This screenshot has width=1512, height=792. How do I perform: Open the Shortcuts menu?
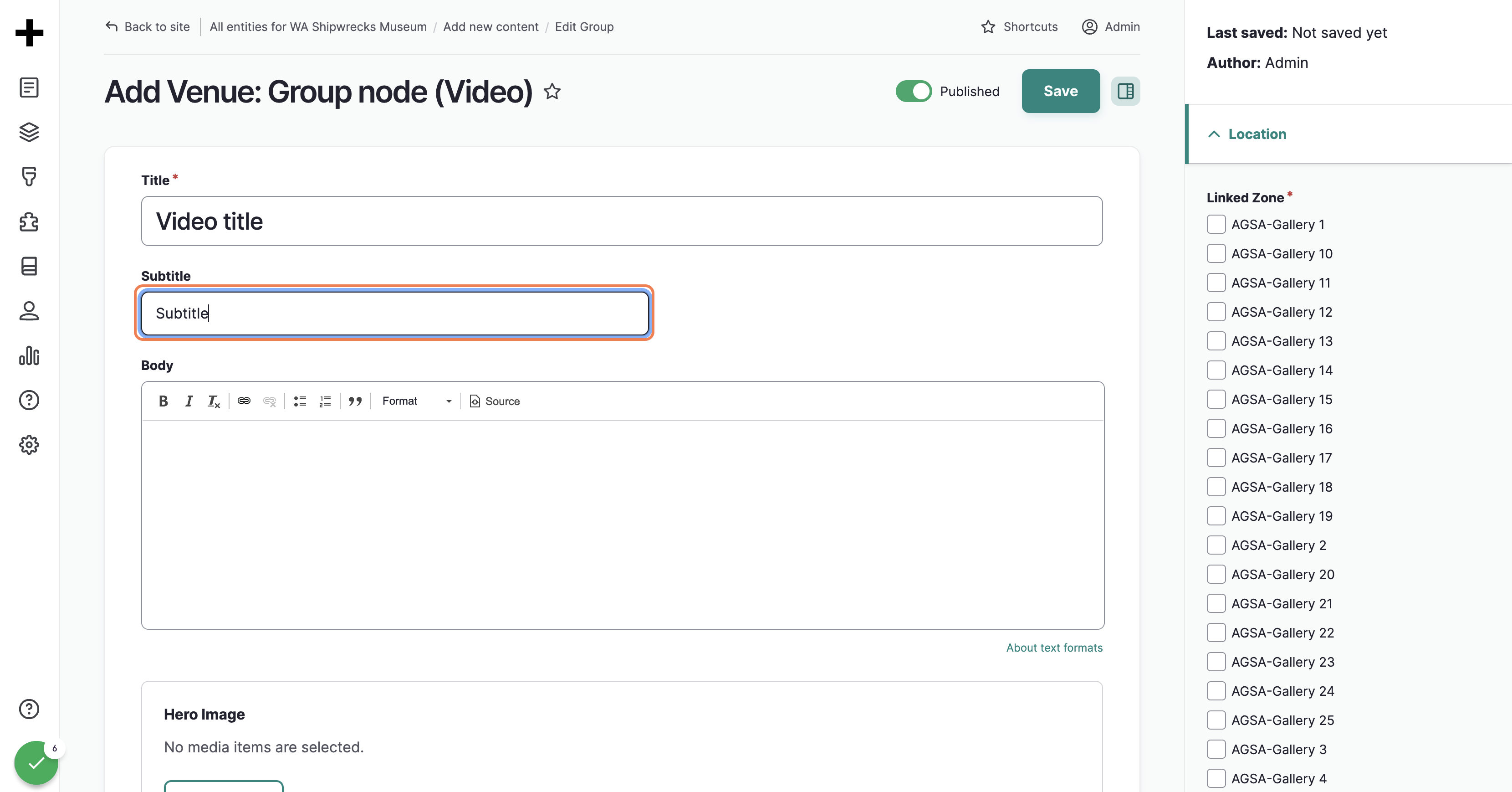[x=1020, y=27]
